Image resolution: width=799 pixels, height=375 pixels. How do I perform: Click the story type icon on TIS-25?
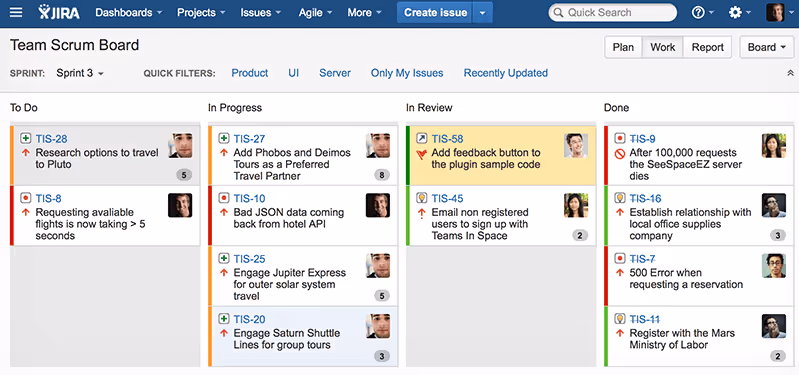coord(224,258)
